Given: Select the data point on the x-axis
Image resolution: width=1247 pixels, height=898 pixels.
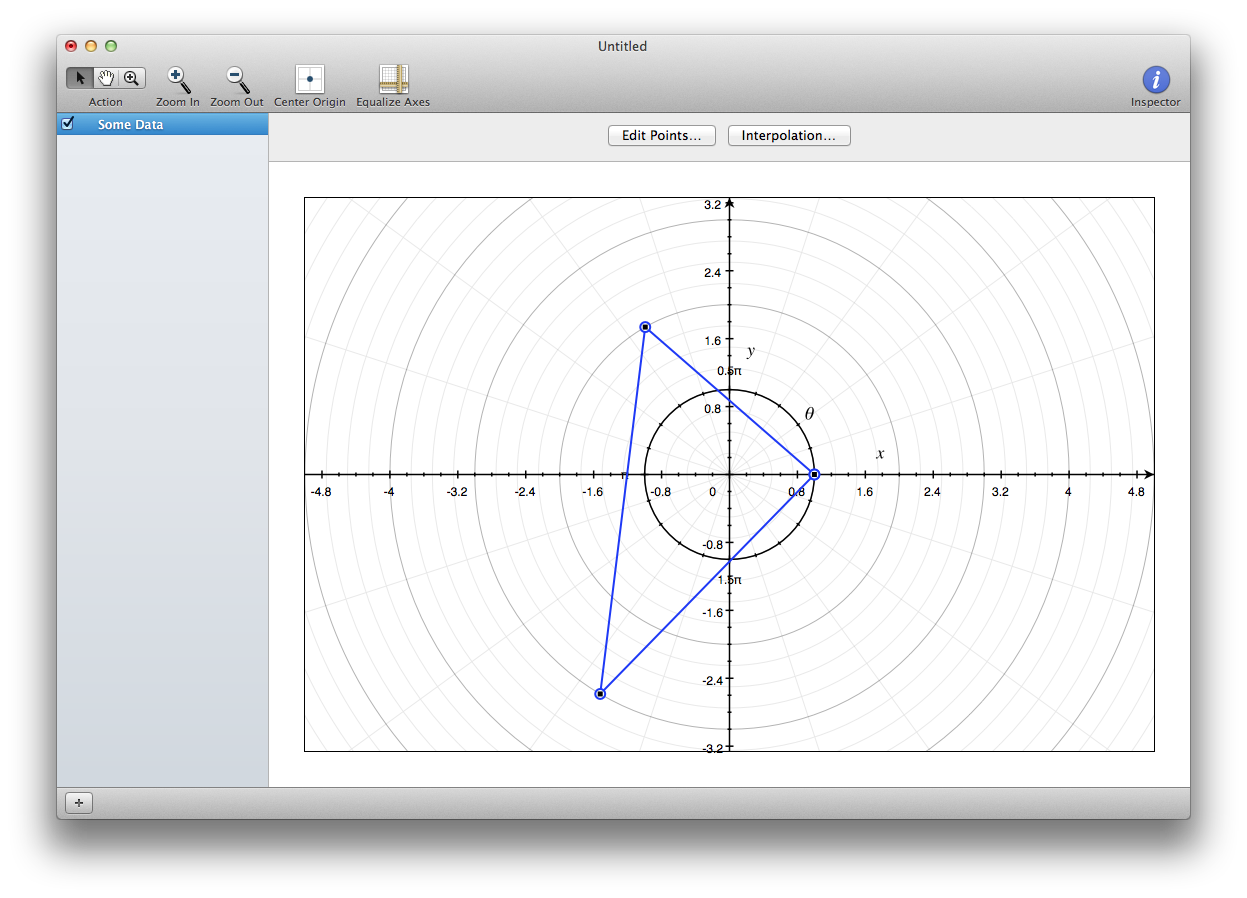Looking at the screenshot, I should click(814, 474).
